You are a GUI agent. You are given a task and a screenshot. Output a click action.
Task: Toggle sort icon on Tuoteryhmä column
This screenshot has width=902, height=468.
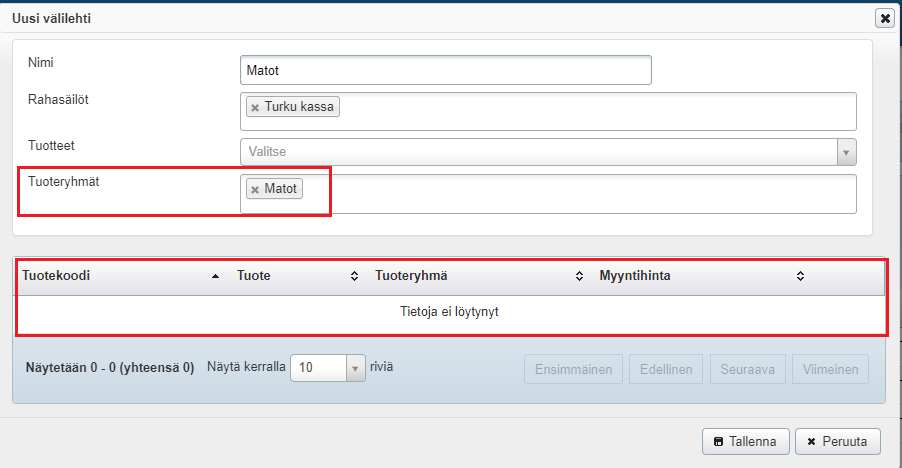[x=580, y=276]
